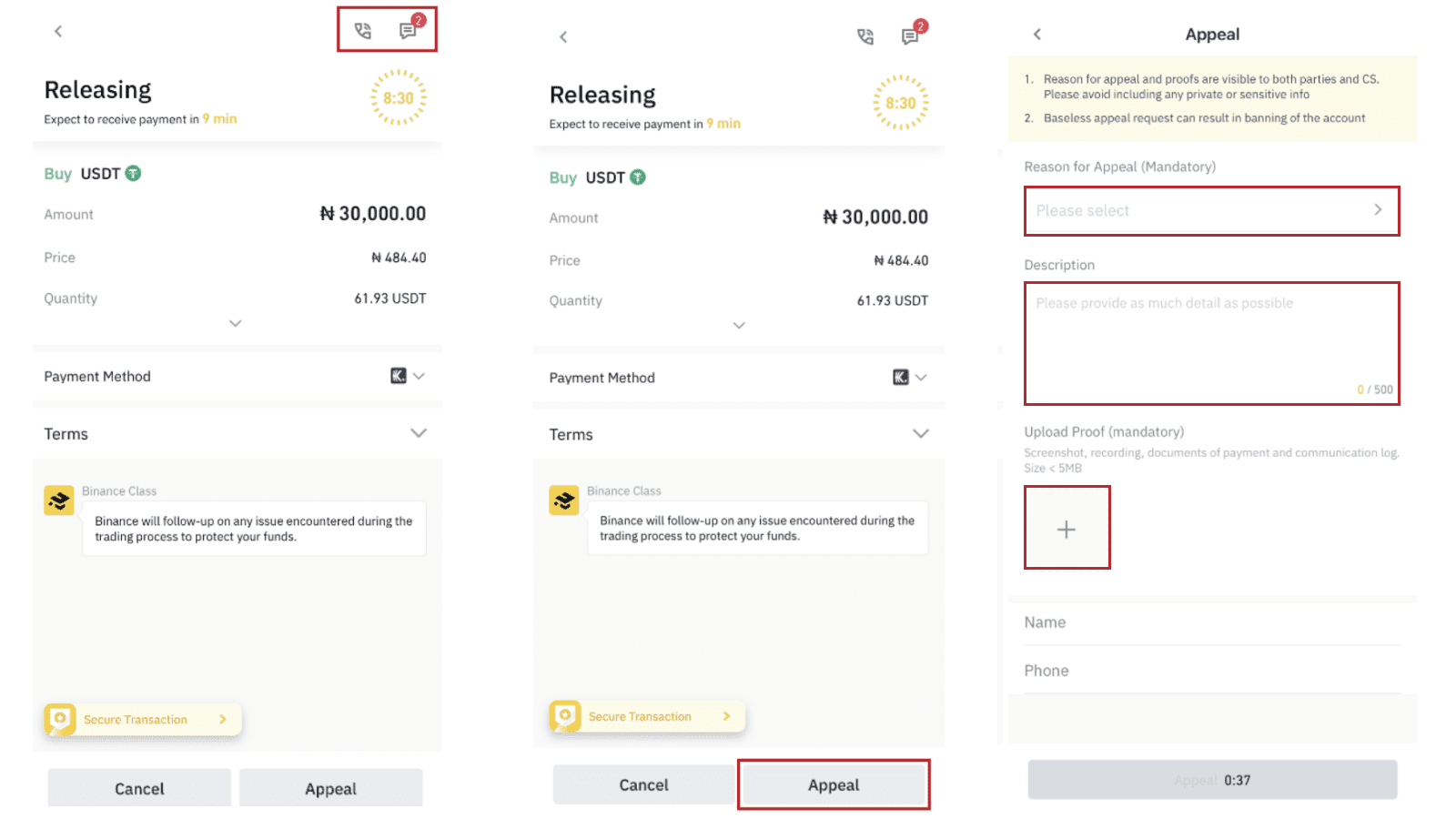
Task: Open the phone call icon in first screen
Action: point(361,30)
